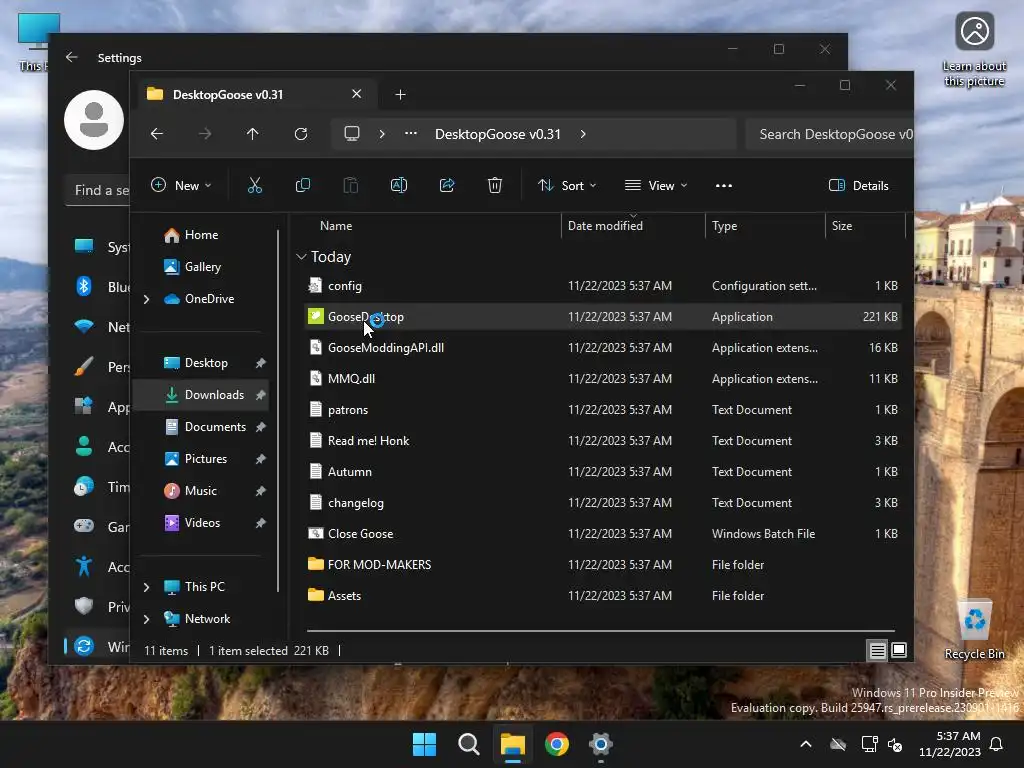Click the Assets folder icon

[315, 595]
